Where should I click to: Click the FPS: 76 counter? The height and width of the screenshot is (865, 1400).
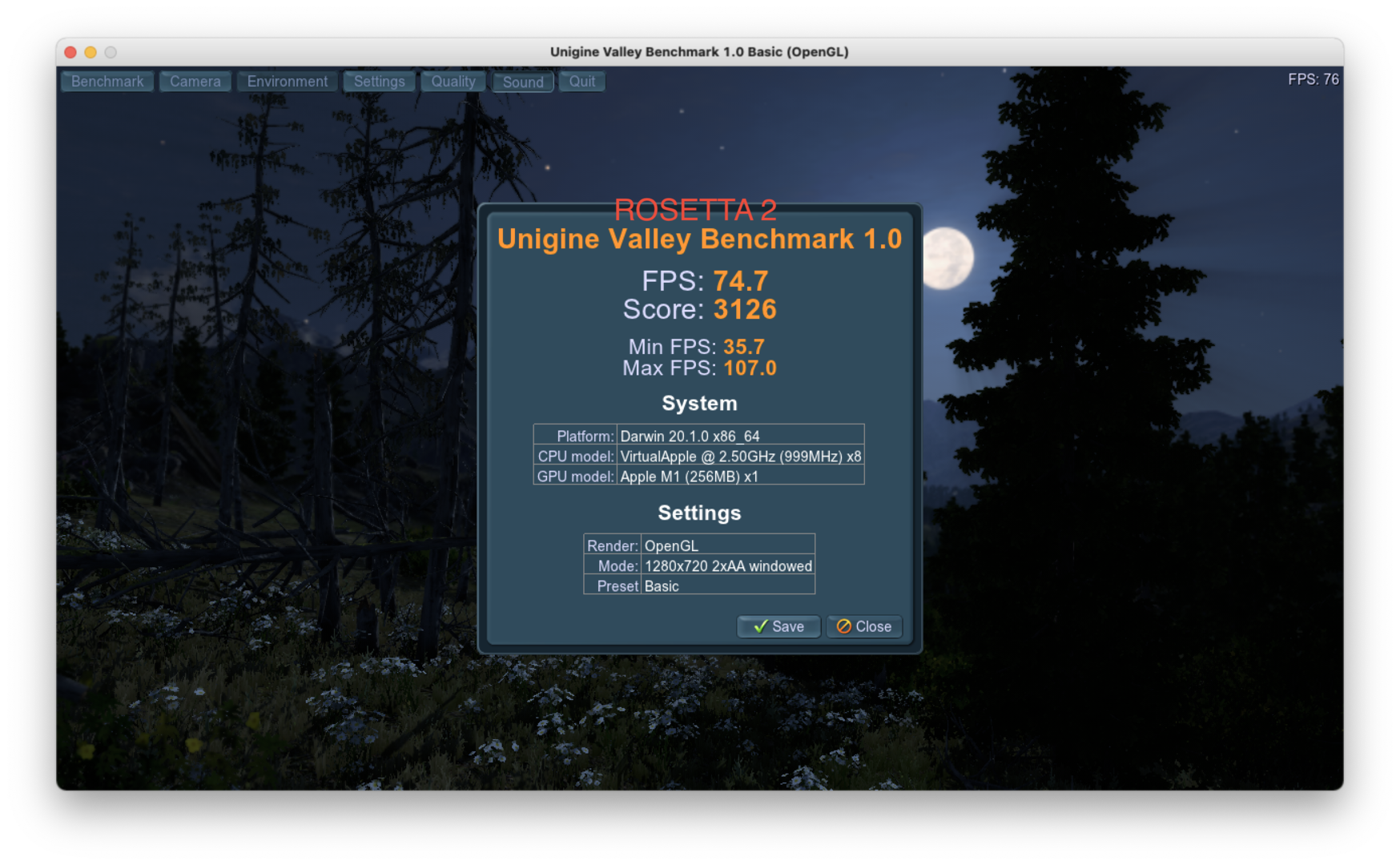tap(1313, 79)
